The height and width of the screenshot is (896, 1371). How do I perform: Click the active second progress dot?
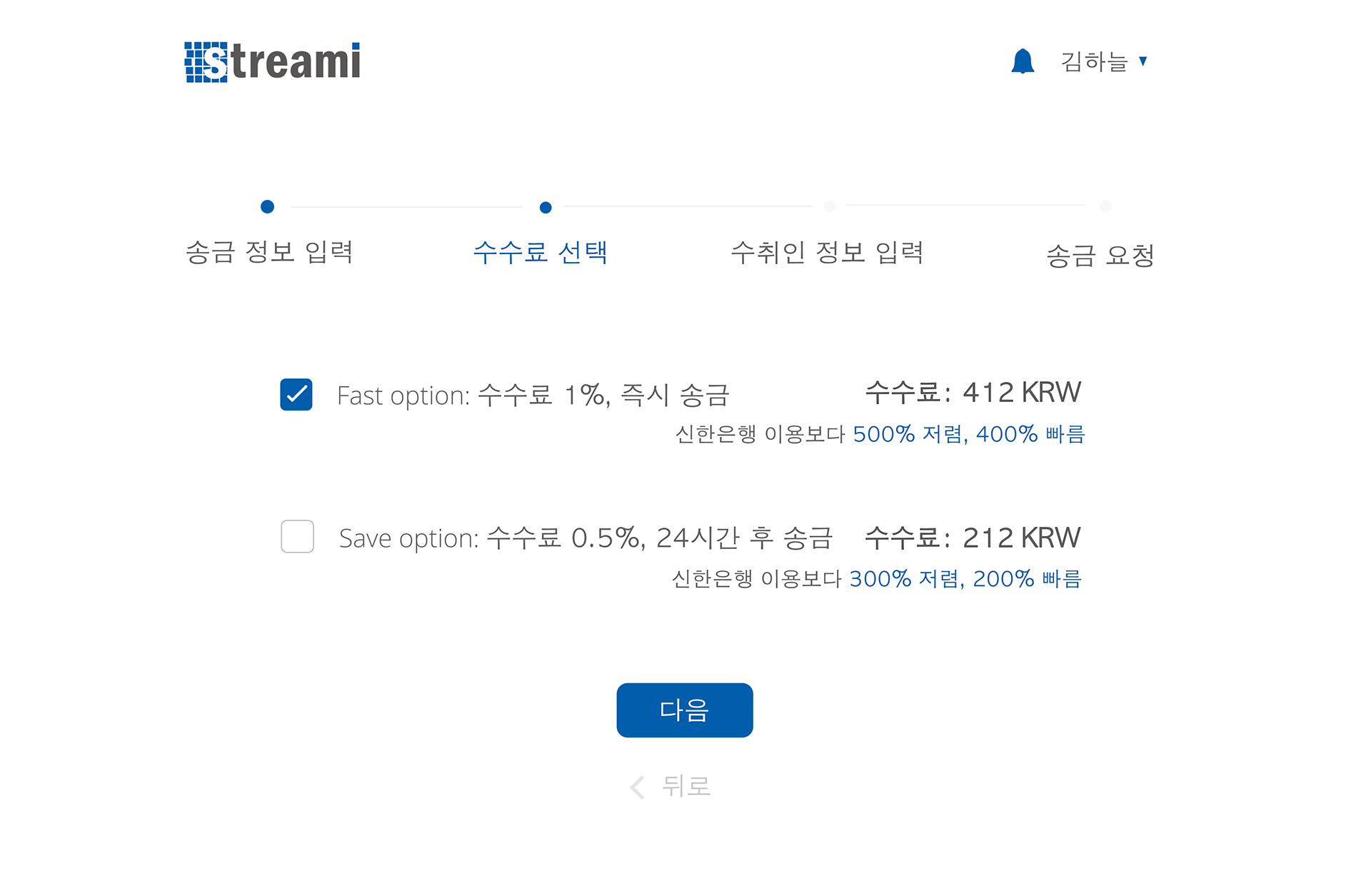[546, 208]
